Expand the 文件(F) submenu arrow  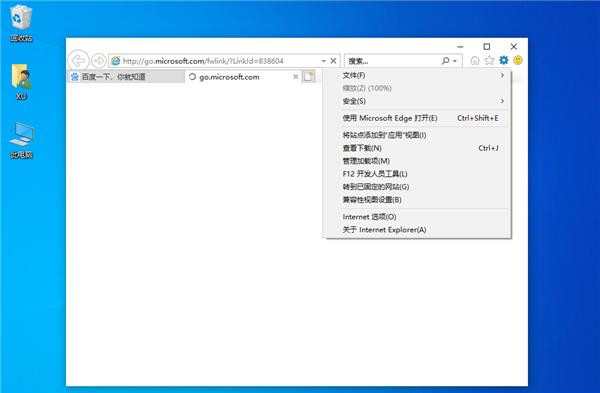[502, 75]
